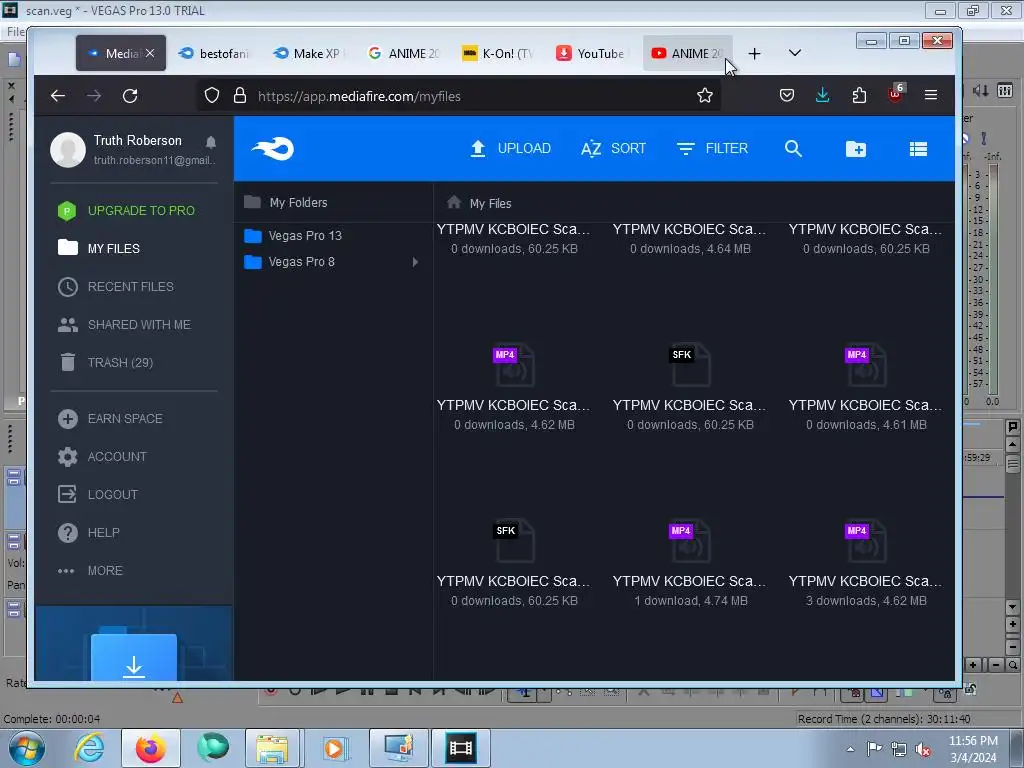
Task: Open the Windows Start menu
Action: click(x=26, y=748)
